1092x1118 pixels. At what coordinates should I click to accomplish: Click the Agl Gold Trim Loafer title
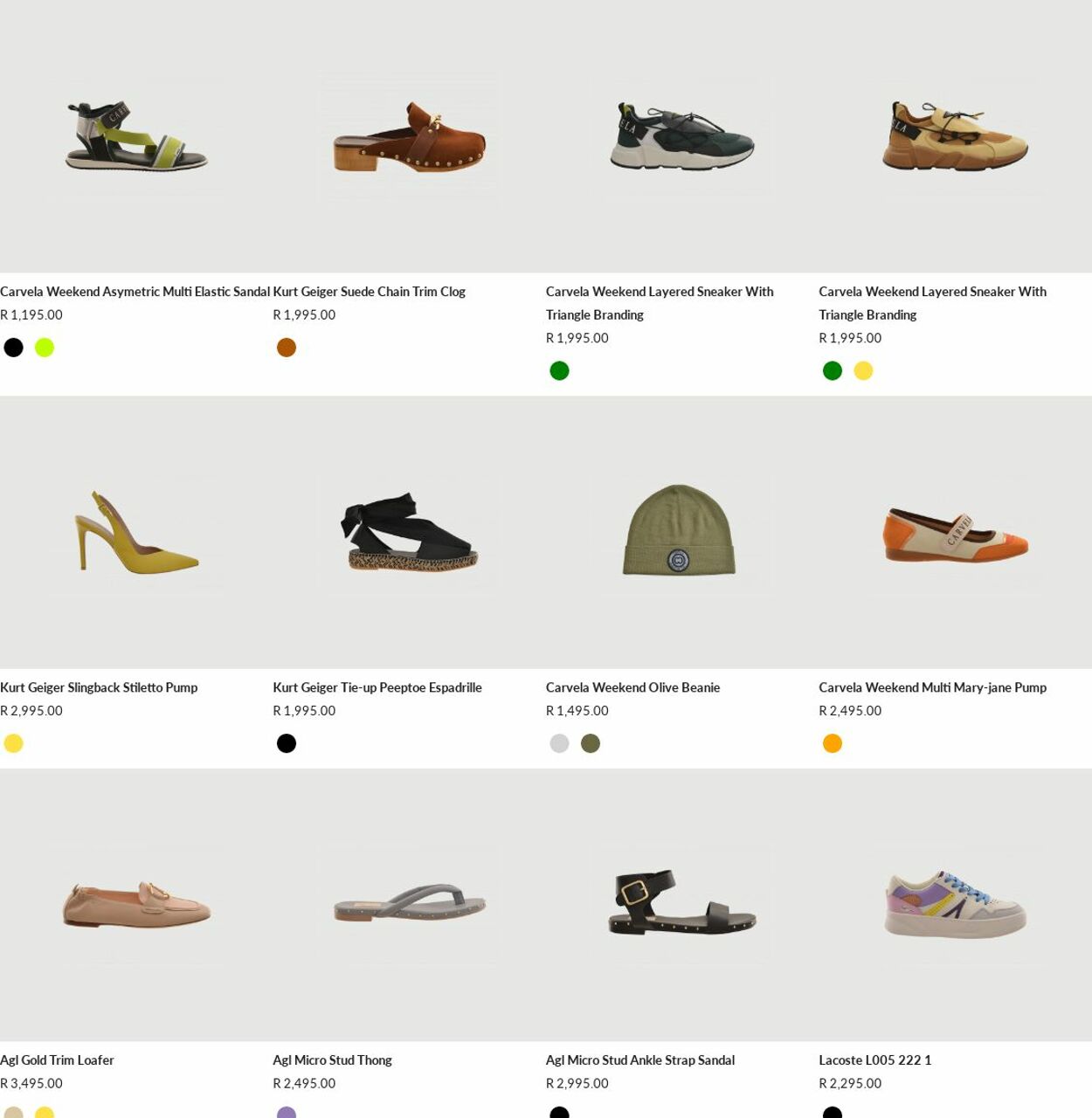pyautogui.click(x=57, y=1060)
